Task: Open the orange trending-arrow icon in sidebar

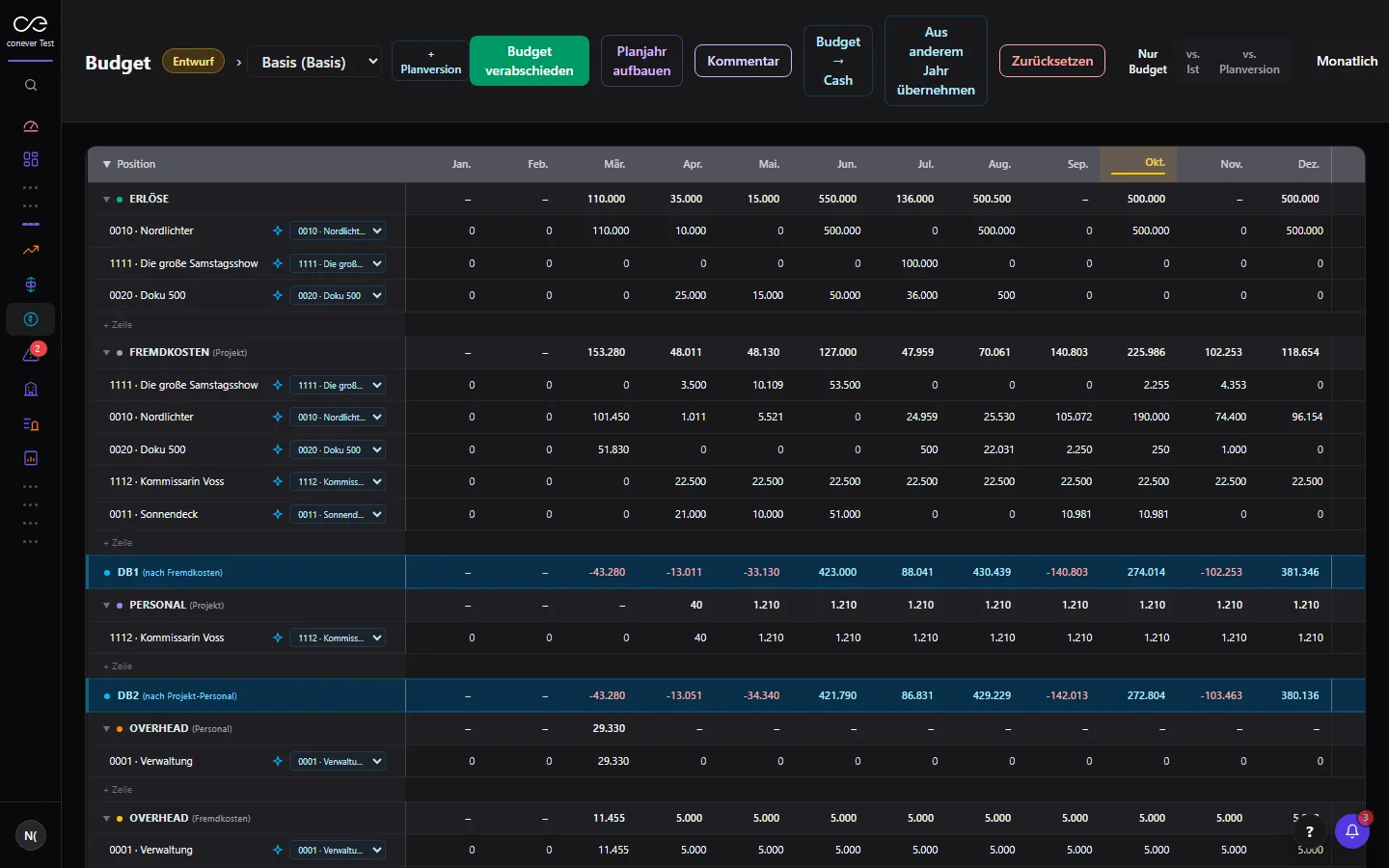Action: [31, 250]
